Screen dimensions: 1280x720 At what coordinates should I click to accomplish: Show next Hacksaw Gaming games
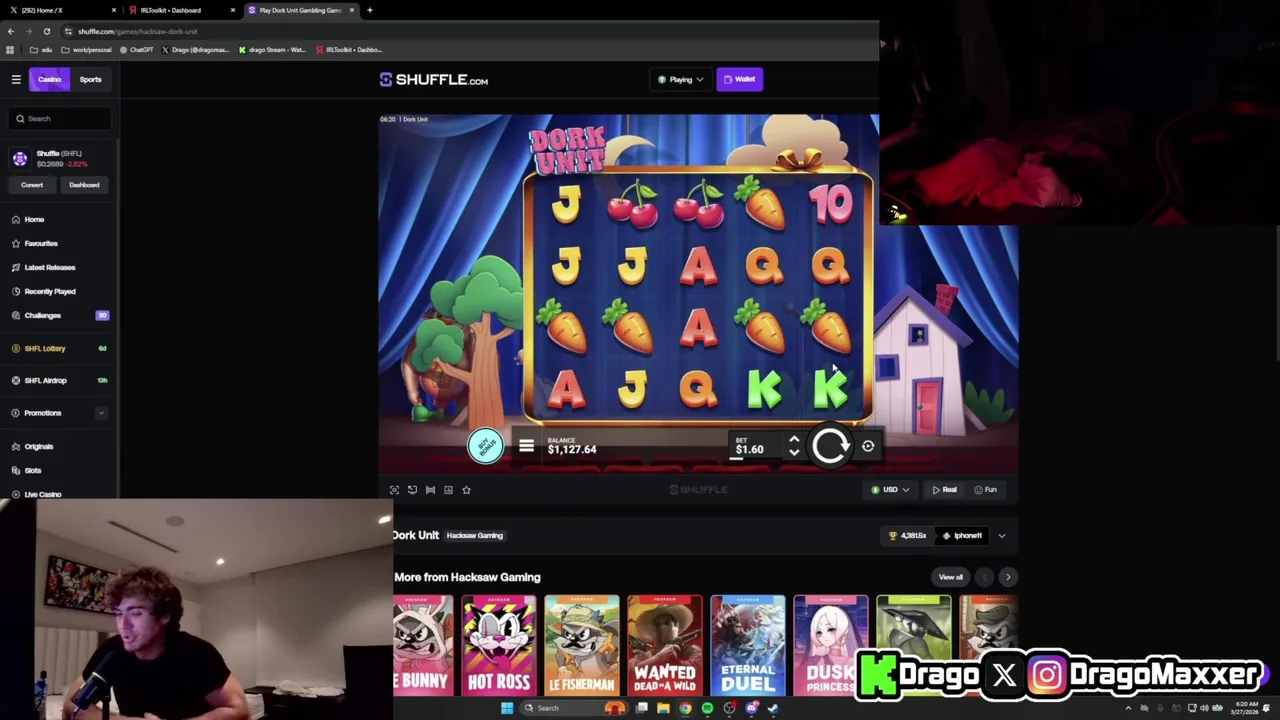pyautogui.click(x=1007, y=577)
